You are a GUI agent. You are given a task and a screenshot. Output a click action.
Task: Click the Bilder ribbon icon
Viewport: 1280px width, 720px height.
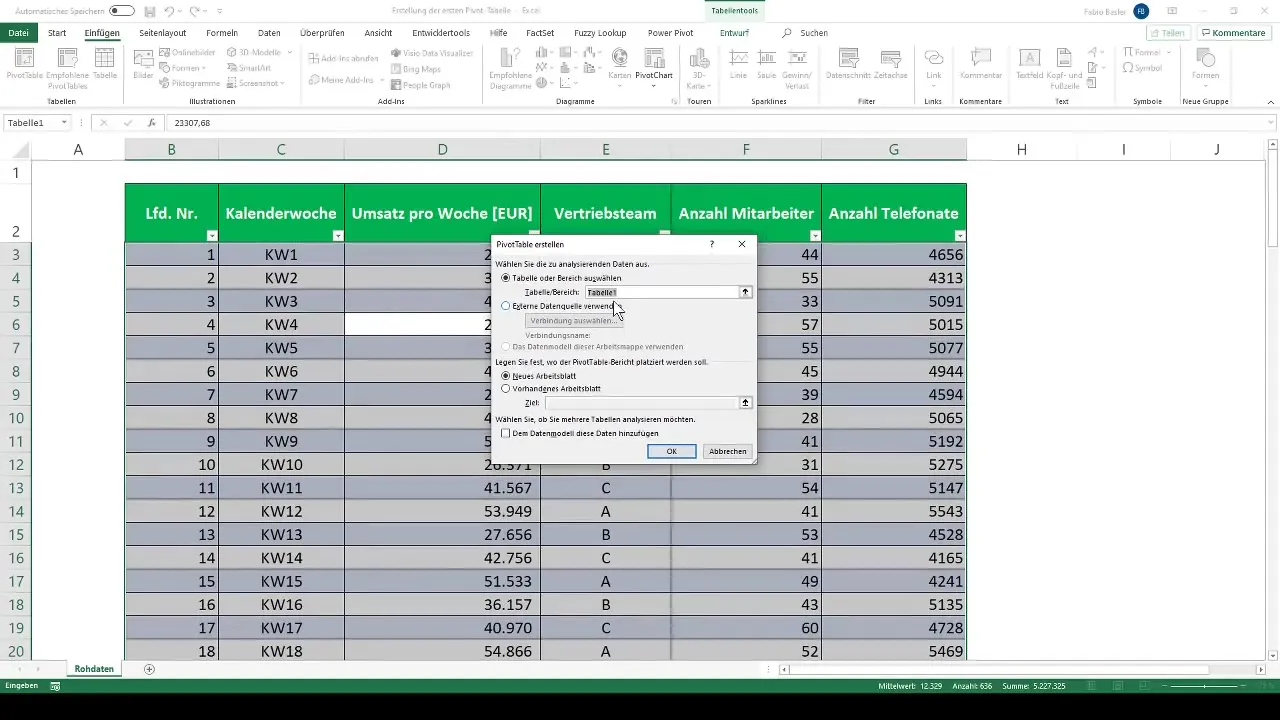click(143, 66)
